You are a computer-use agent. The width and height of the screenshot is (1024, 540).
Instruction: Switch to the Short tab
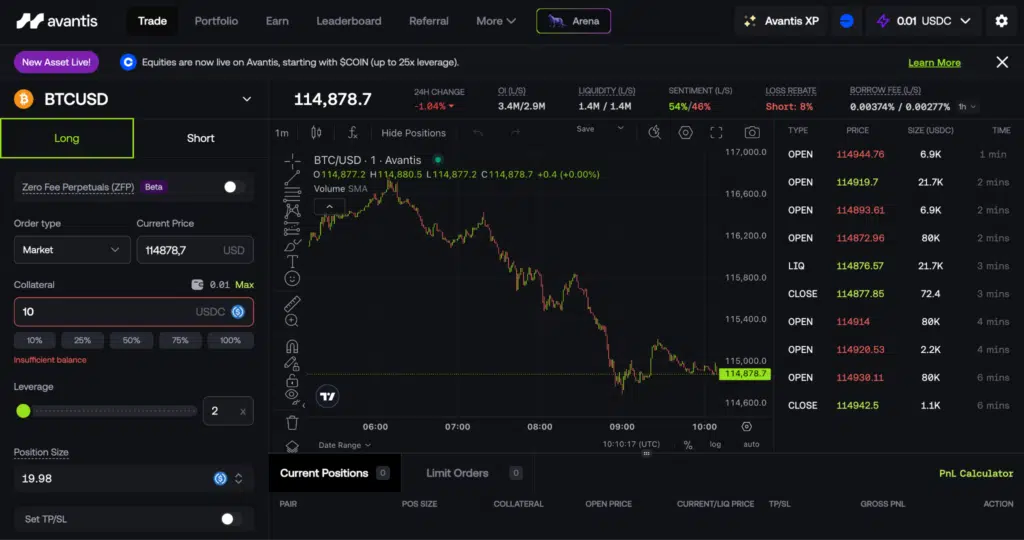[200, 138]
